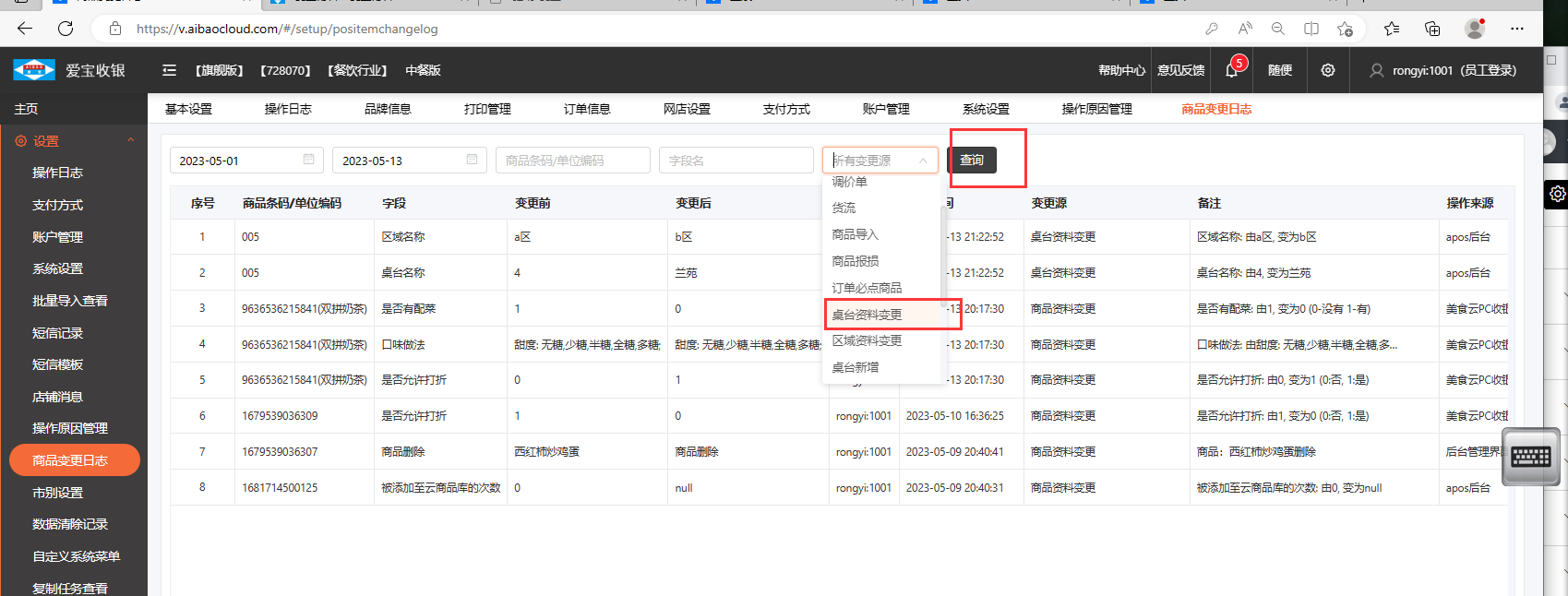Click the notification bell icon

pos(1231,71)
